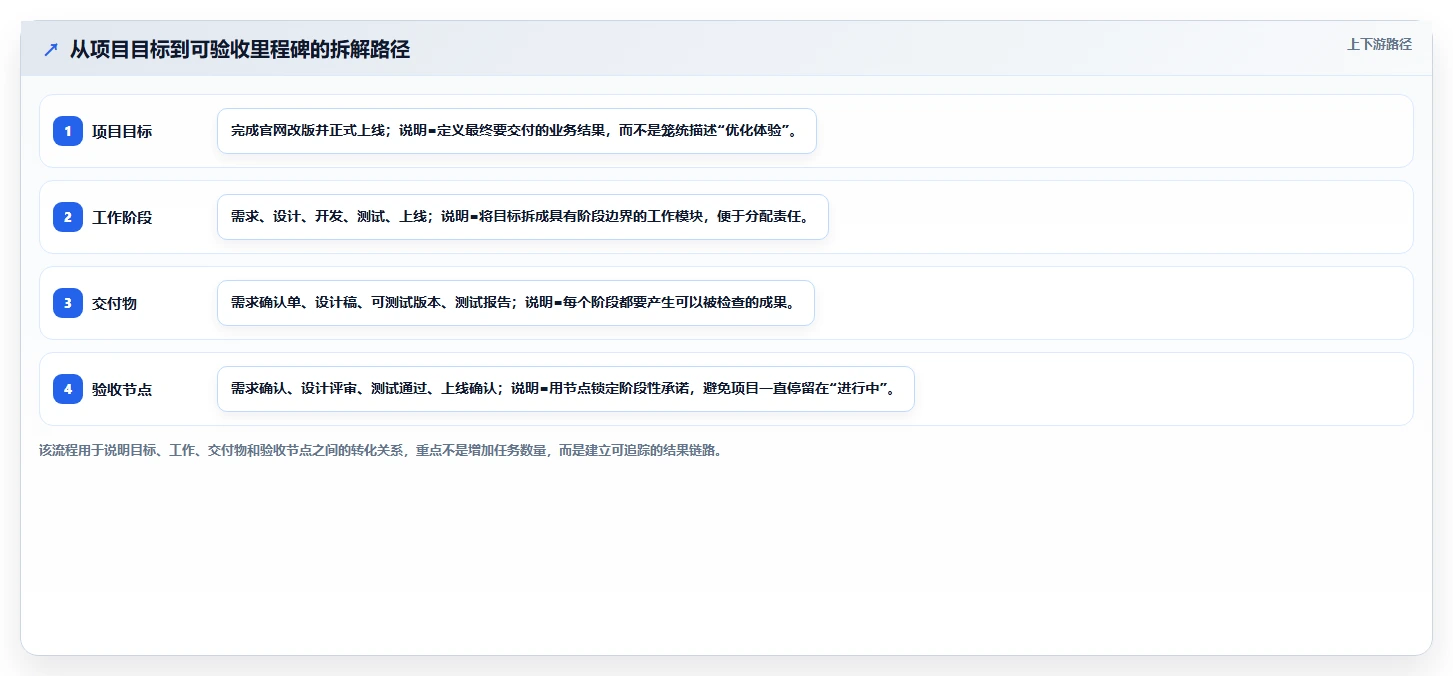The image size is (1453, 676).
Task: Click the description box starting 需求确认、设计评审
Action: click(x=566, y=389)
